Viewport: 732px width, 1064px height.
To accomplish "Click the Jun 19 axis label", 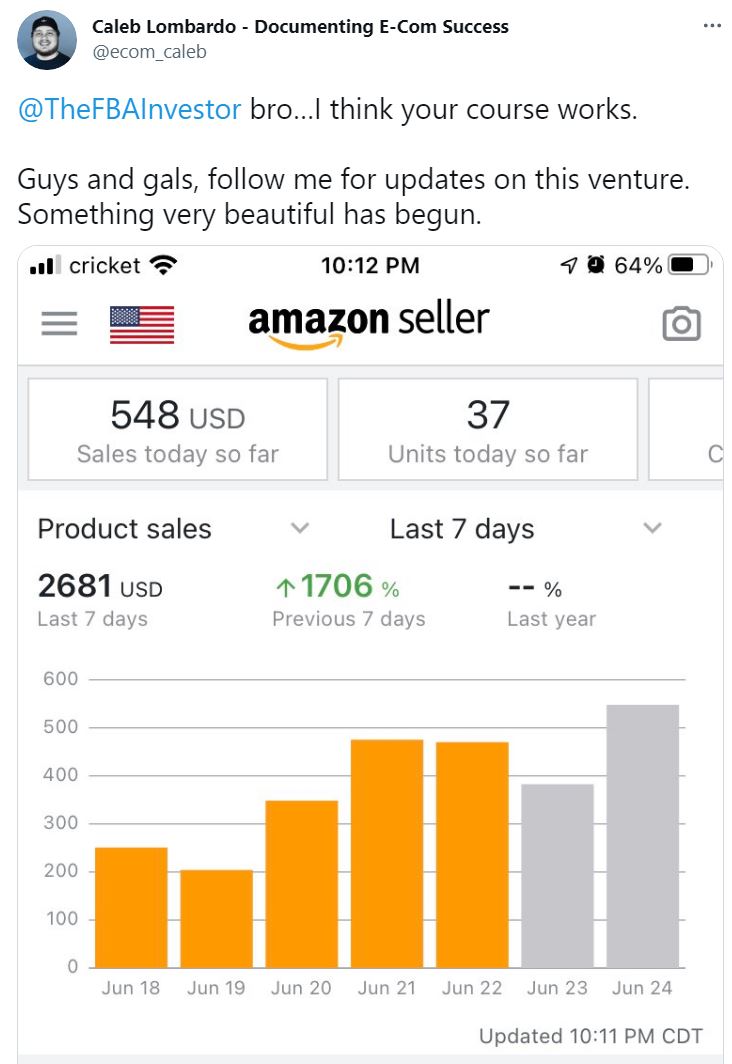I will 216,987.
